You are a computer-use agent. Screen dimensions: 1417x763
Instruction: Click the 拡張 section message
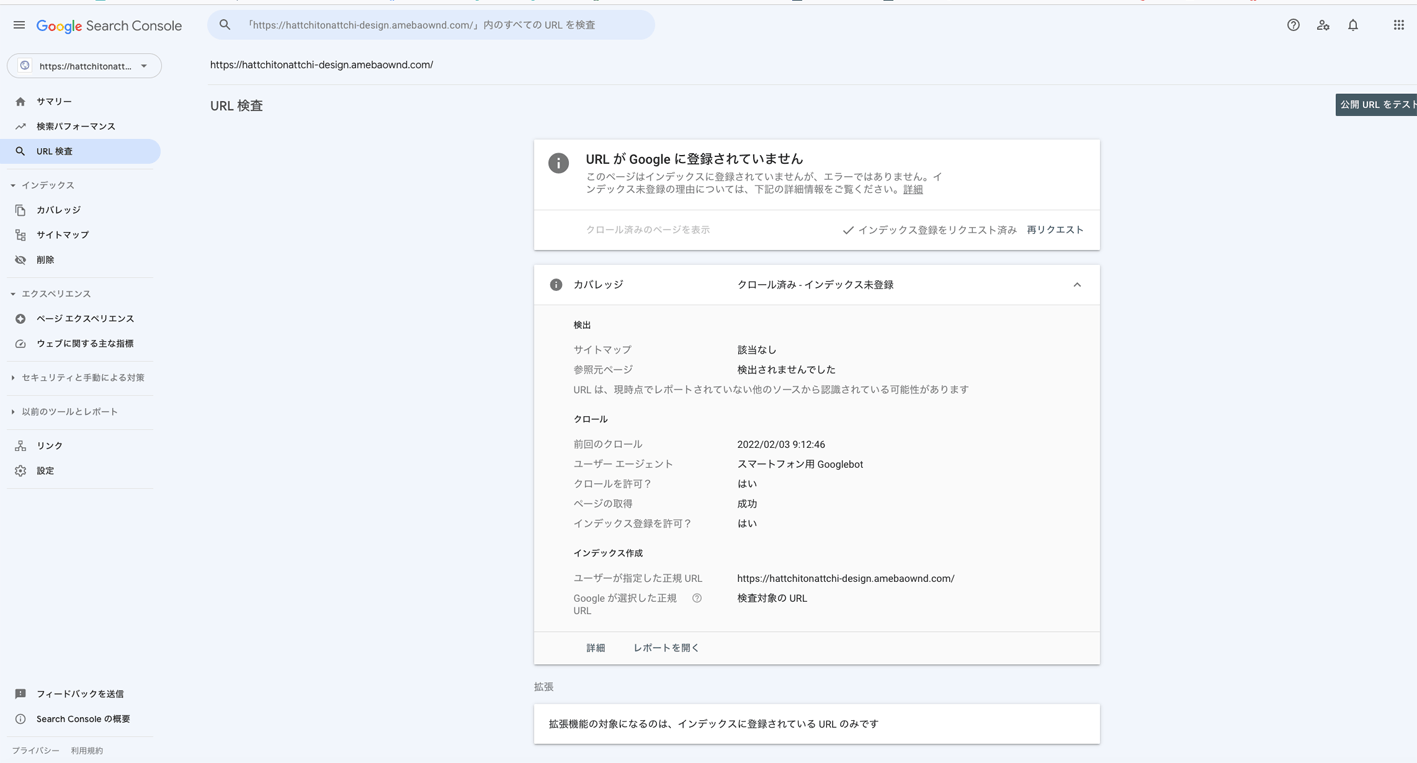[x=714, y=724]
